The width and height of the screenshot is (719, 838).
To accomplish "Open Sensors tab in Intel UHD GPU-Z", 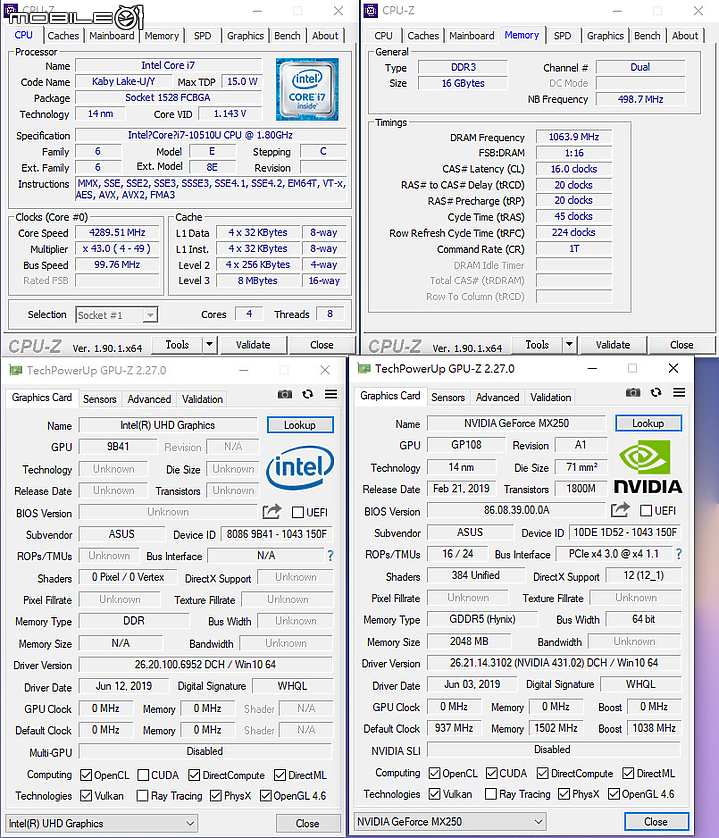I will (x=99, y=399).
